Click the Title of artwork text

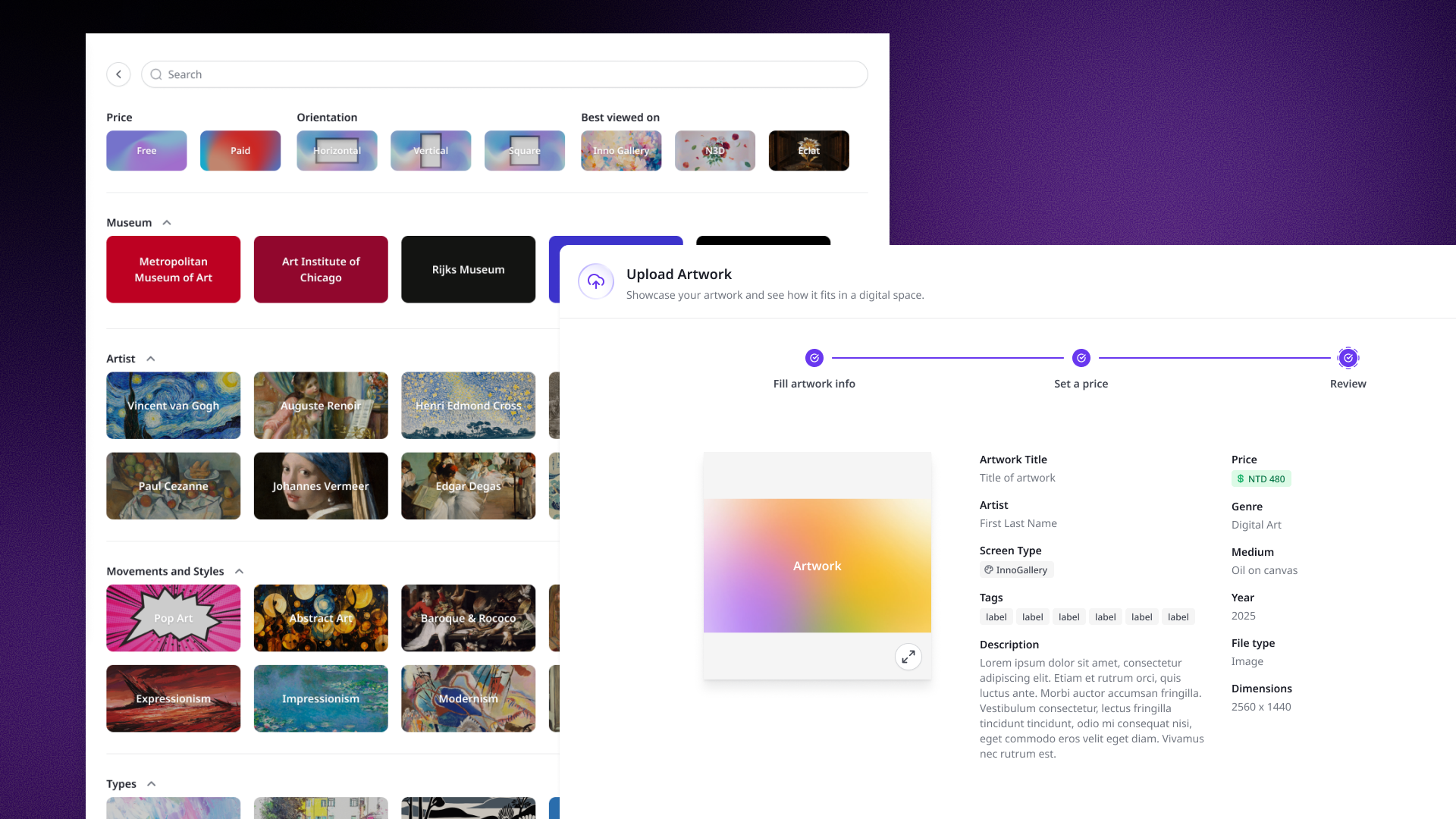coord(1018,478)
